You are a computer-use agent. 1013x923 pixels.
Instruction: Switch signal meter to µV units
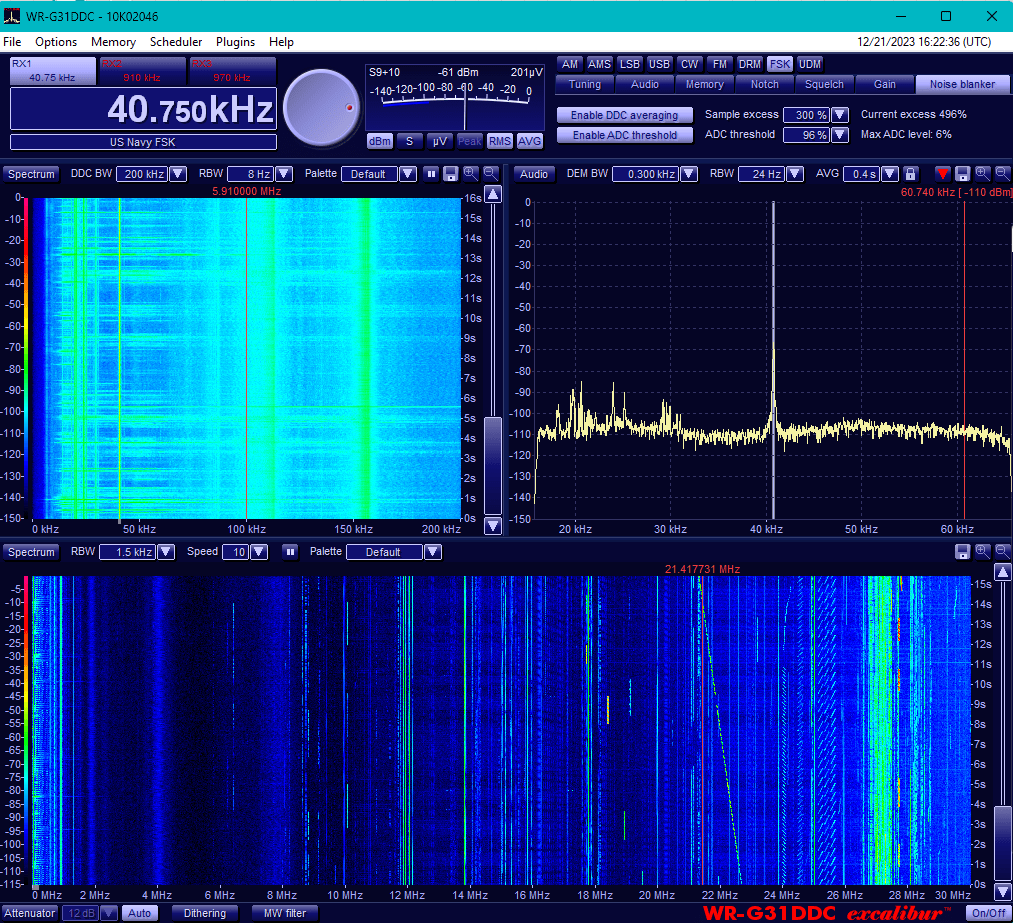pyautogui.click(x=440, y=141)
